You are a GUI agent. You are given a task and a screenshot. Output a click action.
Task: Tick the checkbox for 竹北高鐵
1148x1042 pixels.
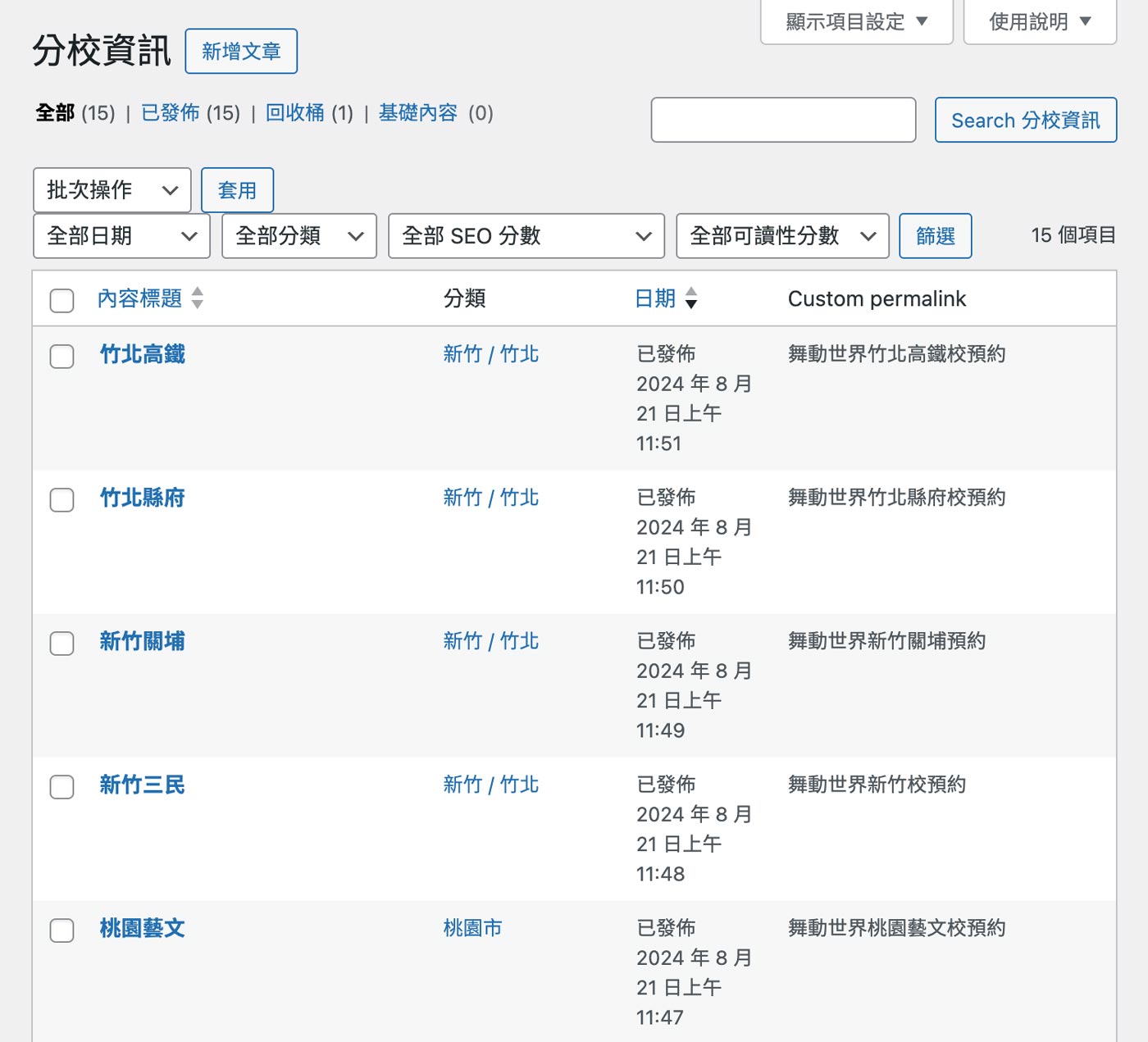point(62,356)
